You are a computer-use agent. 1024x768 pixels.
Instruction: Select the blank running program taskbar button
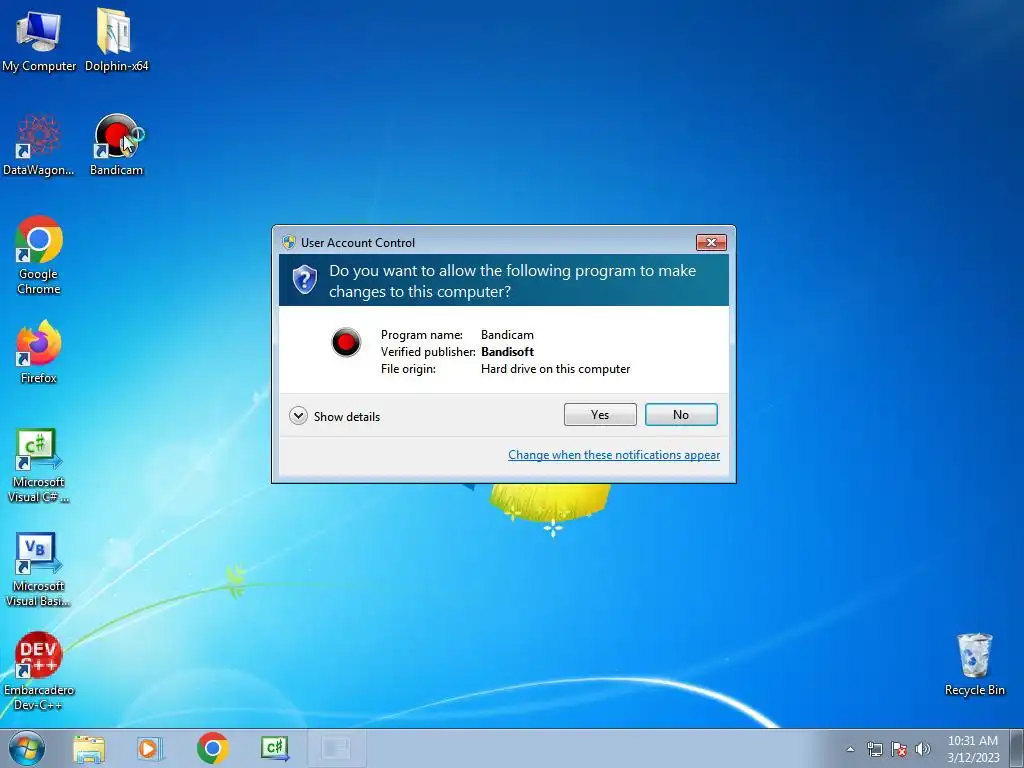tap(336, 748)
